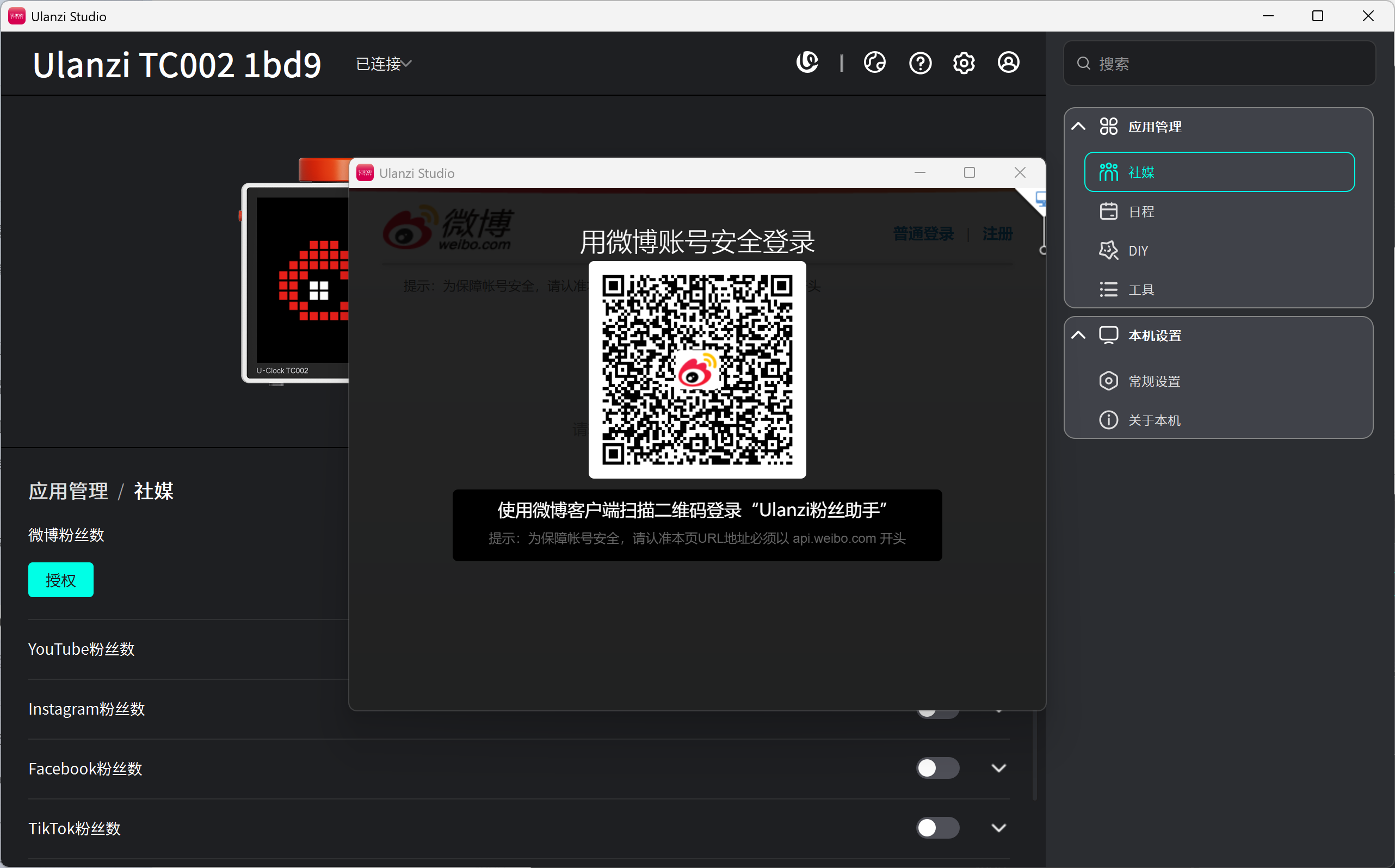Click the computer icon in the popup corner
This screenshot has width=1395, height=868.
tap(1040, 200)
